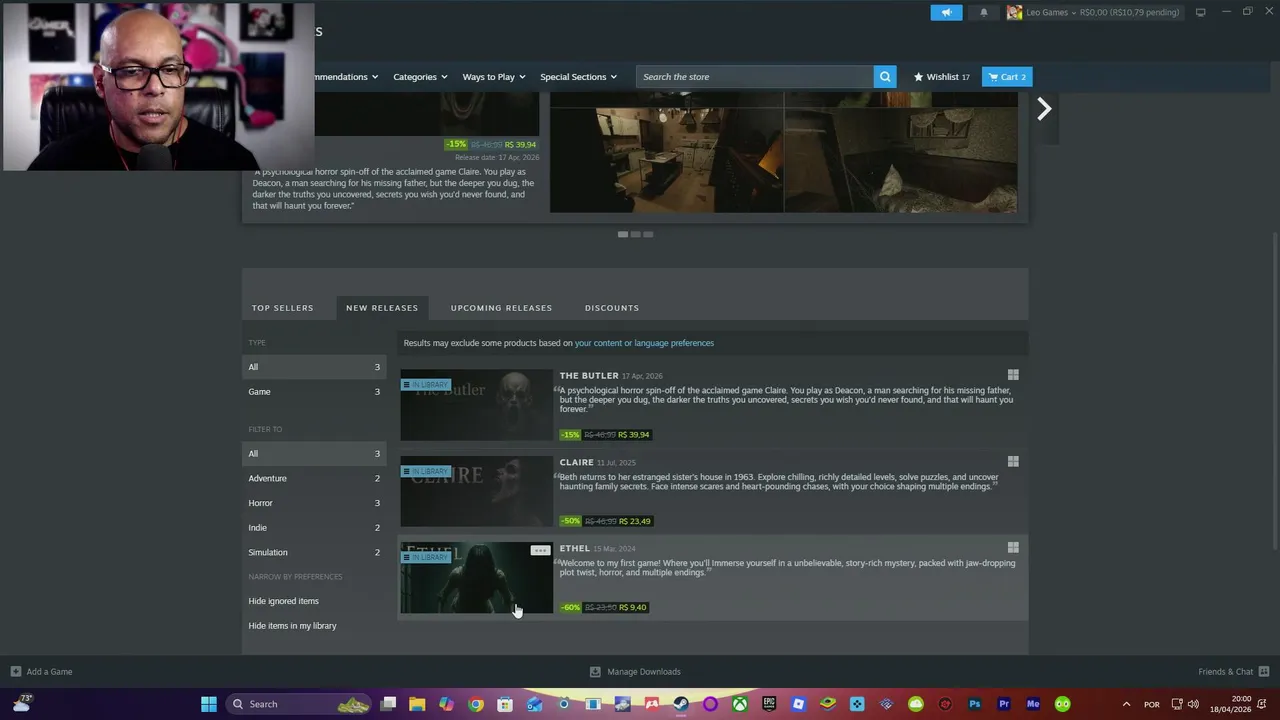Click Add a Game plus icon
The image size is (1280, 720).
pos(15,672)
